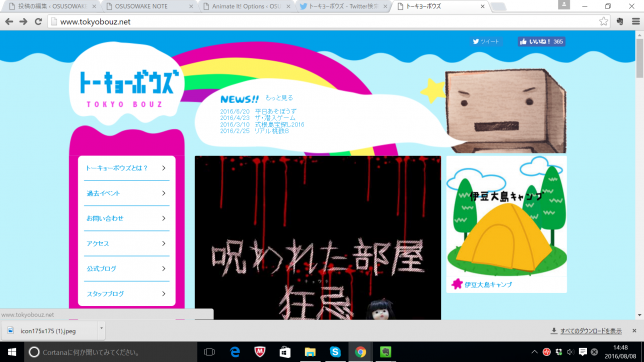Image resolution: width=644 pixels, height=362 pixels.
Task: Click the Twitter tweet button
Action: click(485, 42)
